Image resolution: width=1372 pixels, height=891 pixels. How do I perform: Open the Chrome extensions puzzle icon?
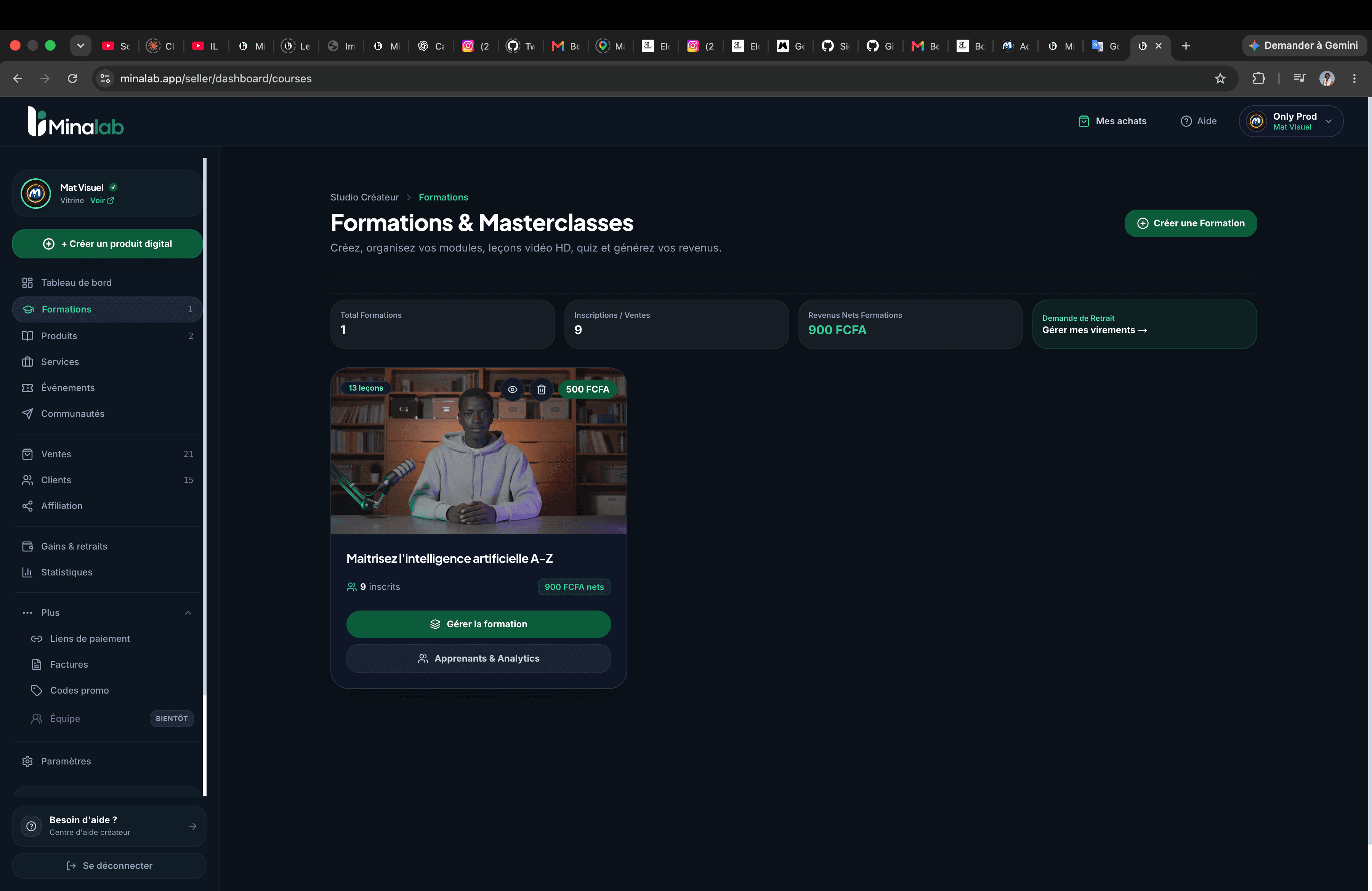point(1259,79)
